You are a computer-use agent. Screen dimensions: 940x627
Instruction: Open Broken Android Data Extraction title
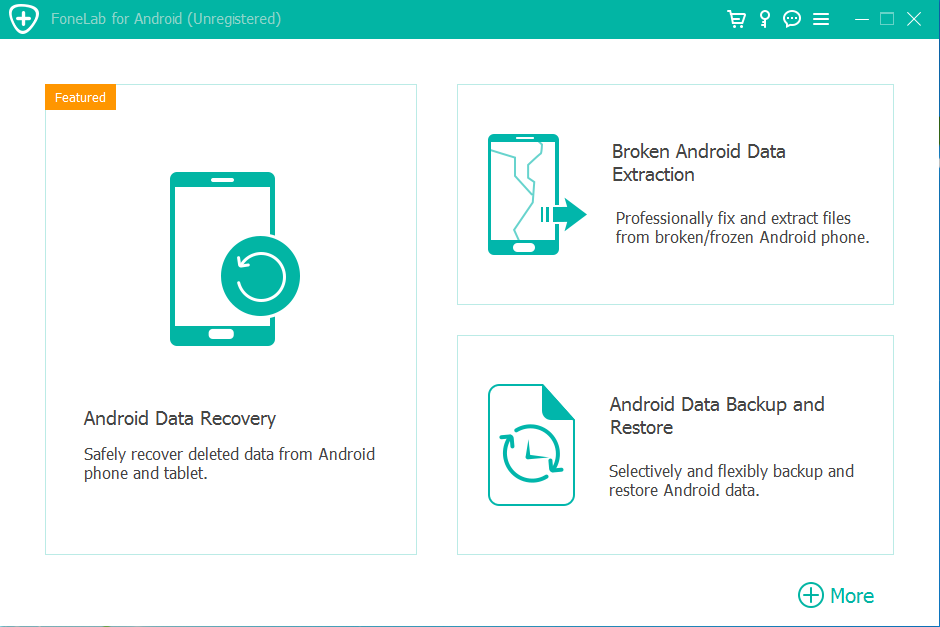[698, 163]
